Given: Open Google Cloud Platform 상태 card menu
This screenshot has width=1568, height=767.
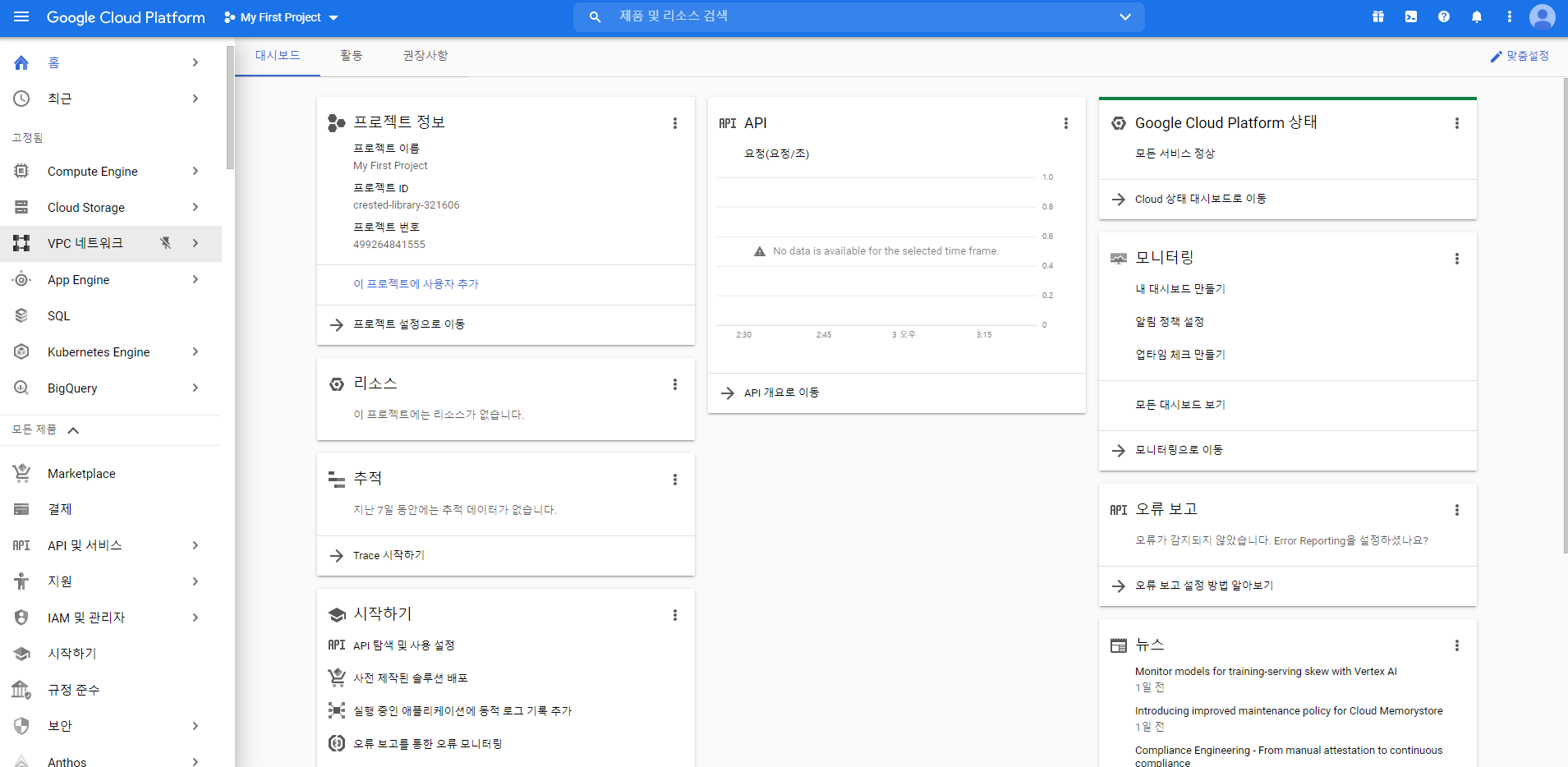Looking at the screenshot, I should [1457, 123].
